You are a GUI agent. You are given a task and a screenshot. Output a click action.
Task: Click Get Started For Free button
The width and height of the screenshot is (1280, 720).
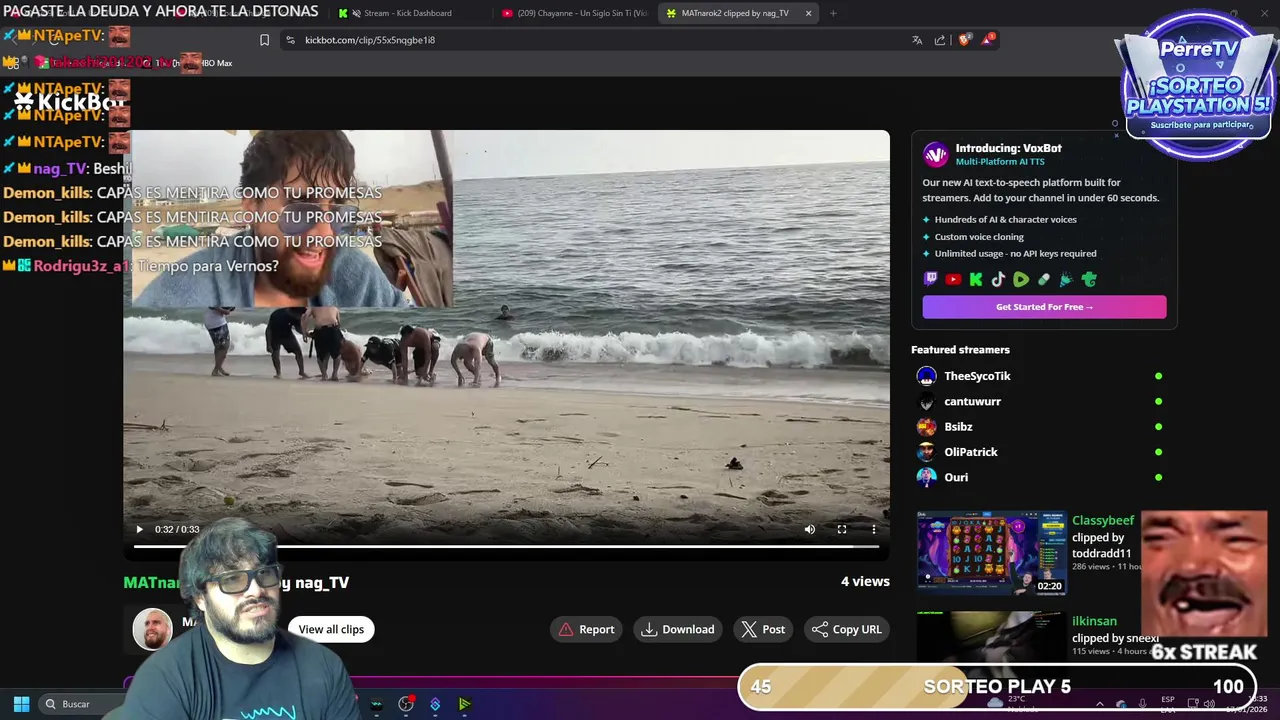click(x=1044, y=307)
